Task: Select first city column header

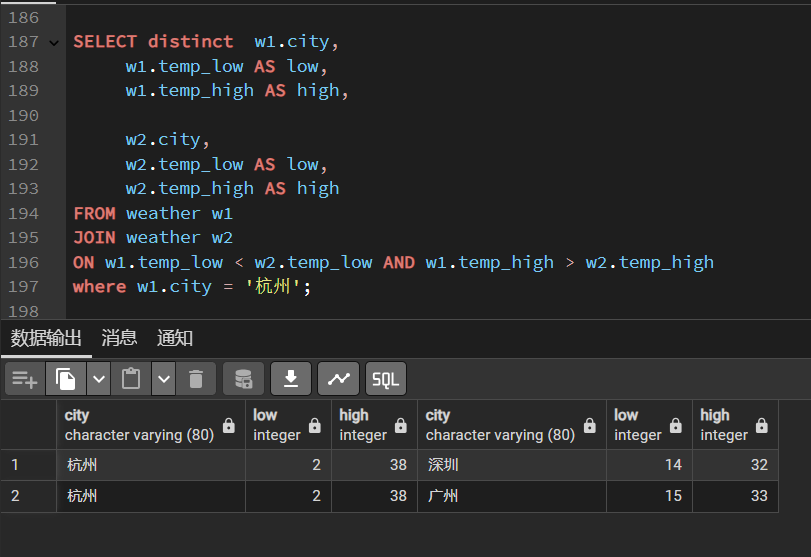Action: pyautogui.click(x=151, y=425)
